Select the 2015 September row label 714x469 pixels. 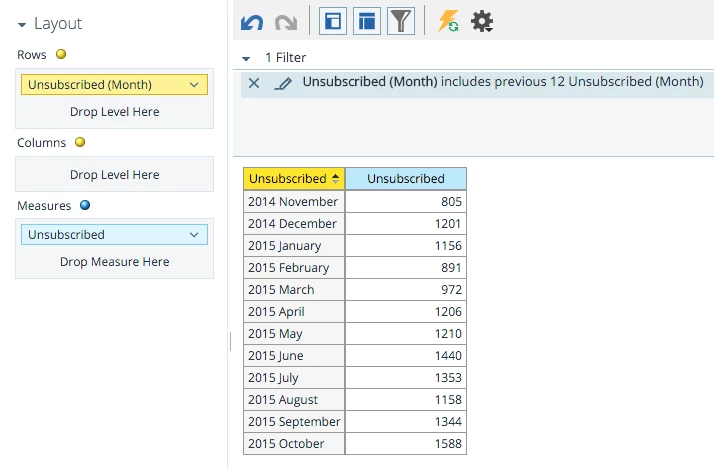294,422
